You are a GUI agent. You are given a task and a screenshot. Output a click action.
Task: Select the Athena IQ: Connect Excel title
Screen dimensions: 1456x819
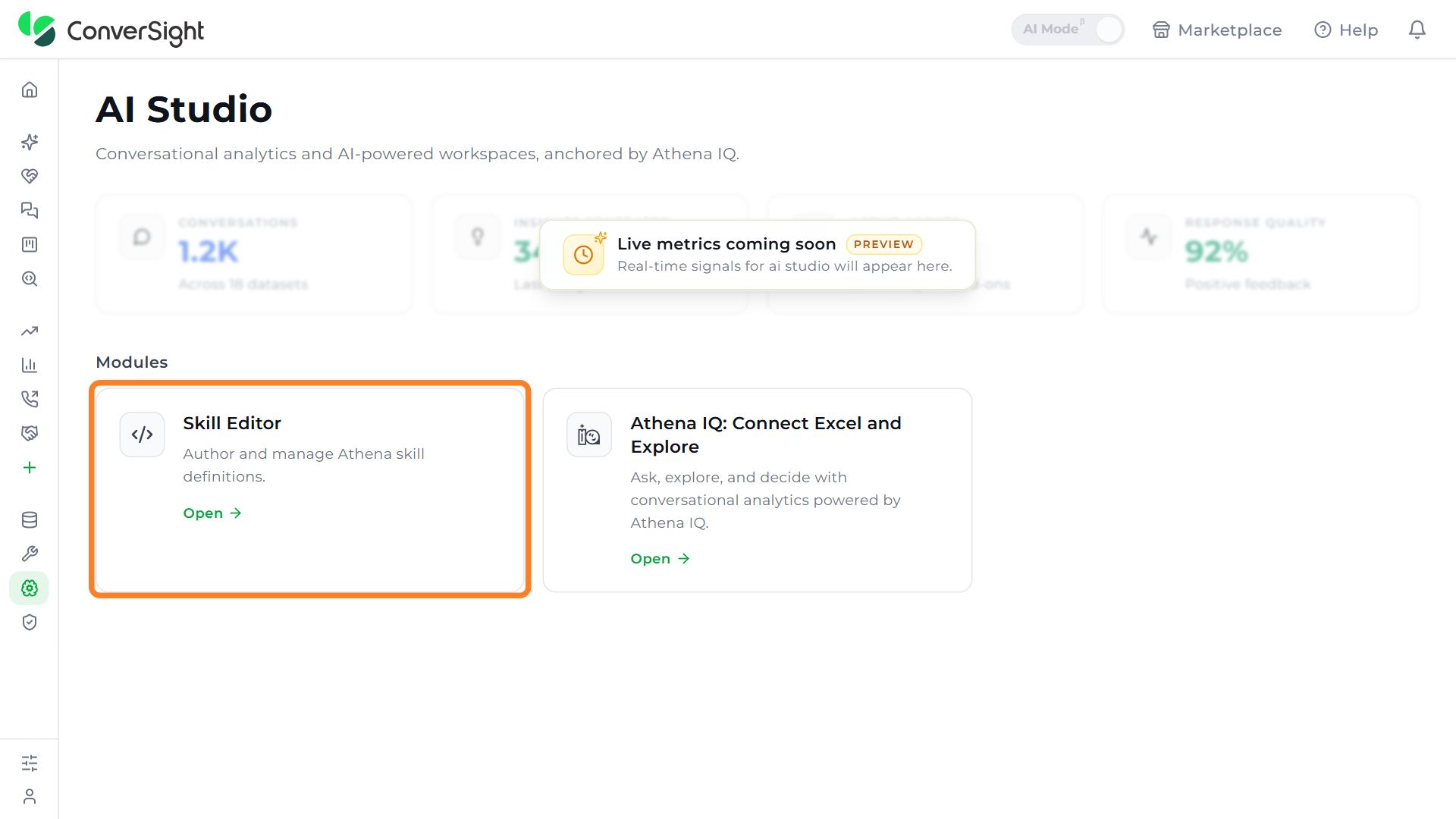coord(766,435)
